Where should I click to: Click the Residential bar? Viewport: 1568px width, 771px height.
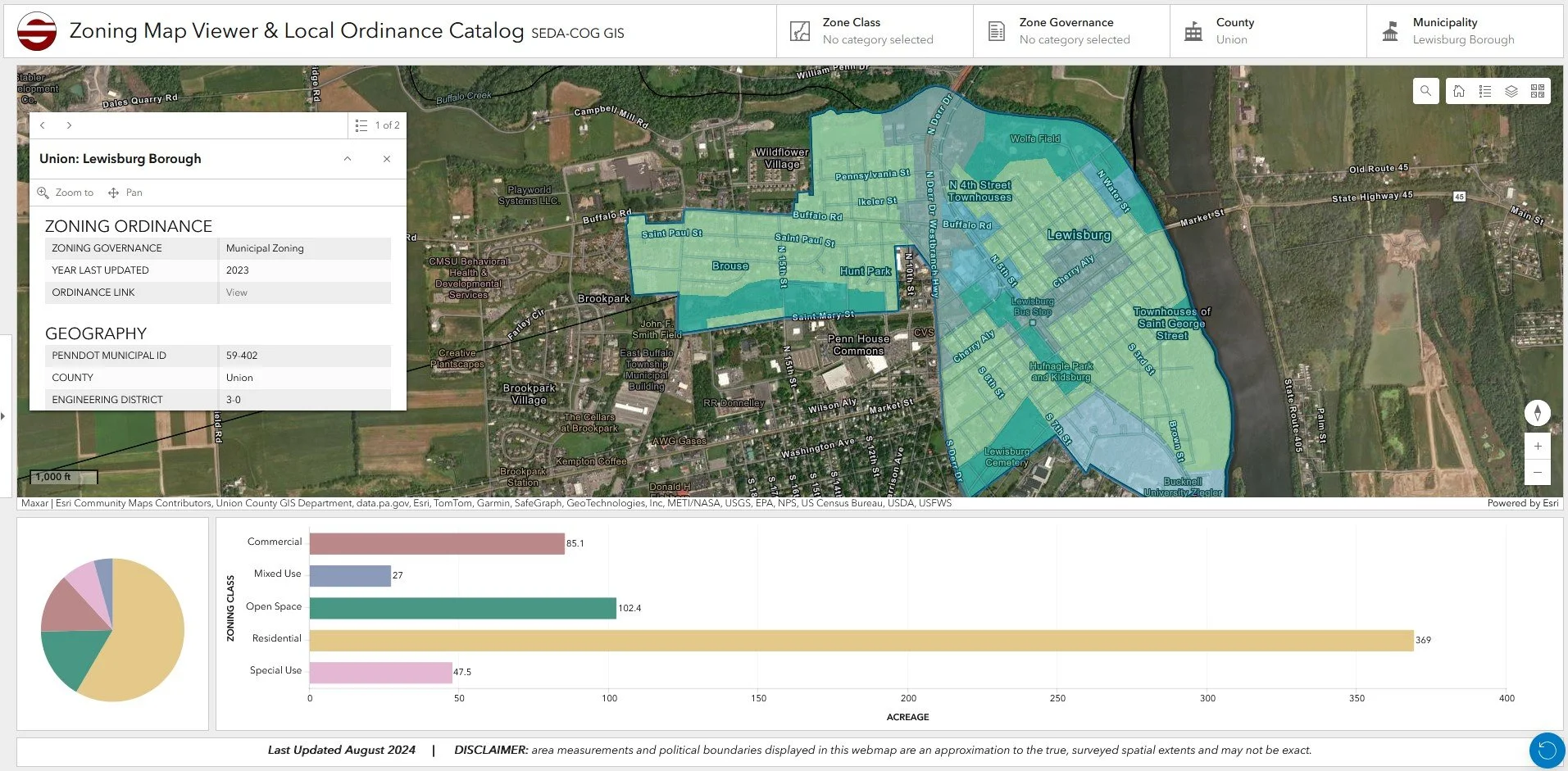pos(861,640)
